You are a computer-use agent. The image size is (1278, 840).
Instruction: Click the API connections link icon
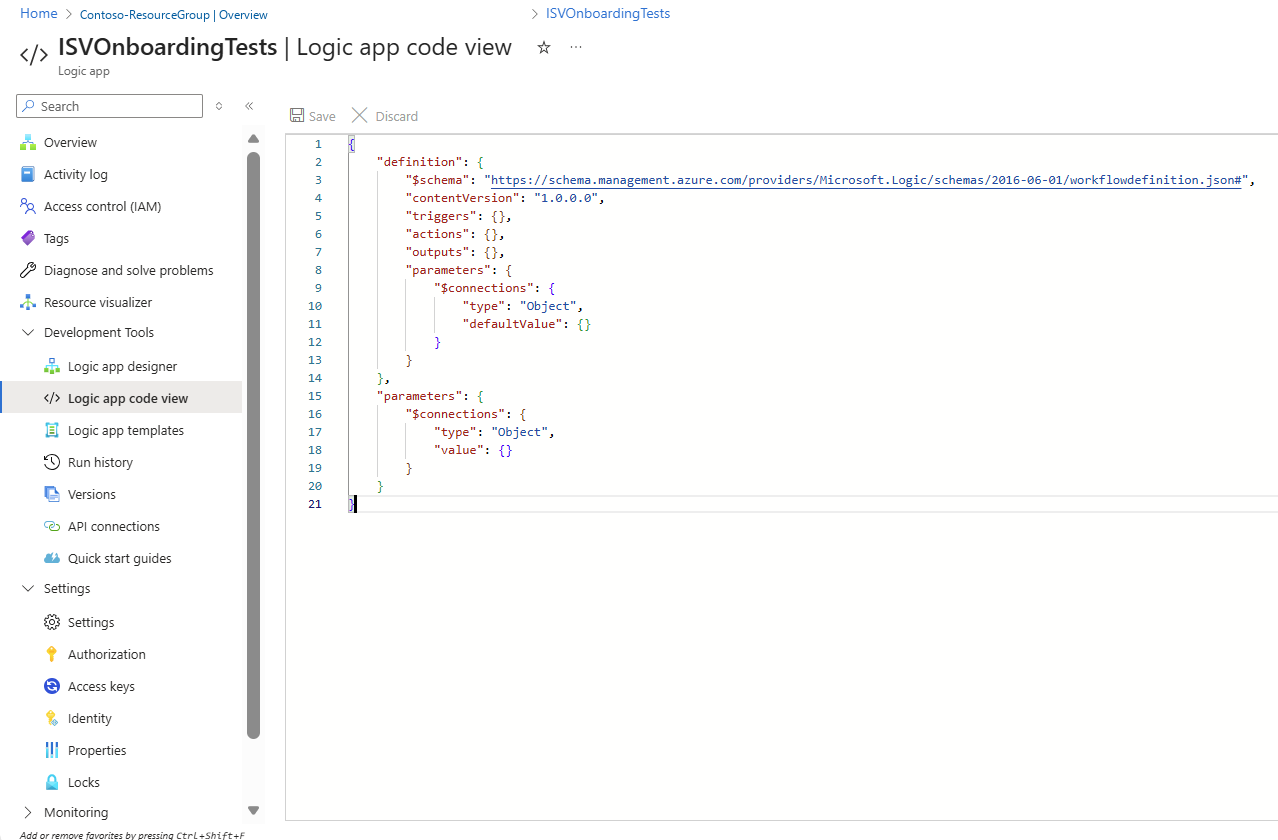52,526
